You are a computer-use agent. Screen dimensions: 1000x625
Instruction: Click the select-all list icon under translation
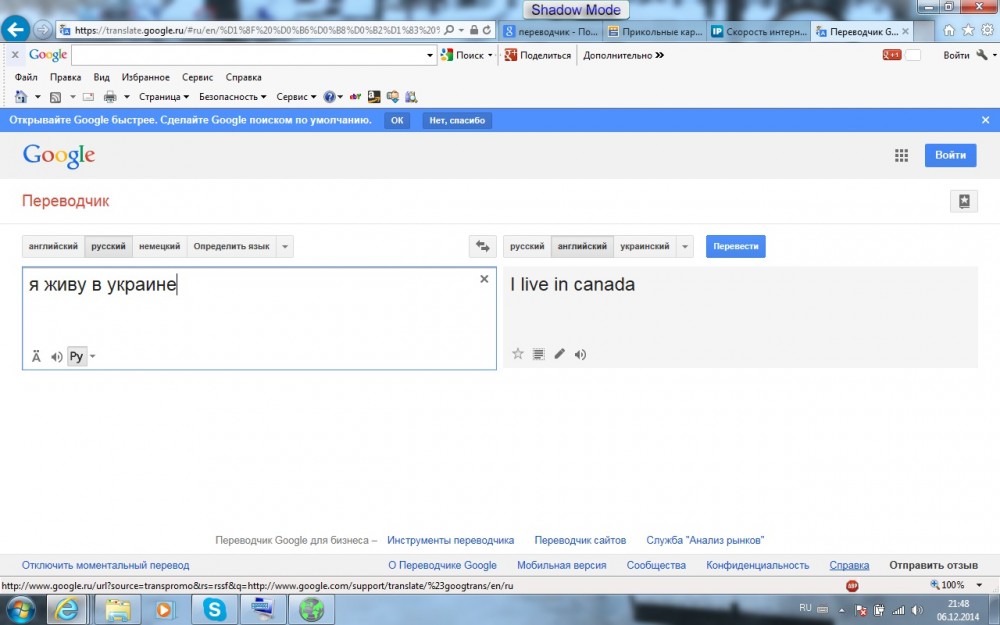tap(539, 354)
